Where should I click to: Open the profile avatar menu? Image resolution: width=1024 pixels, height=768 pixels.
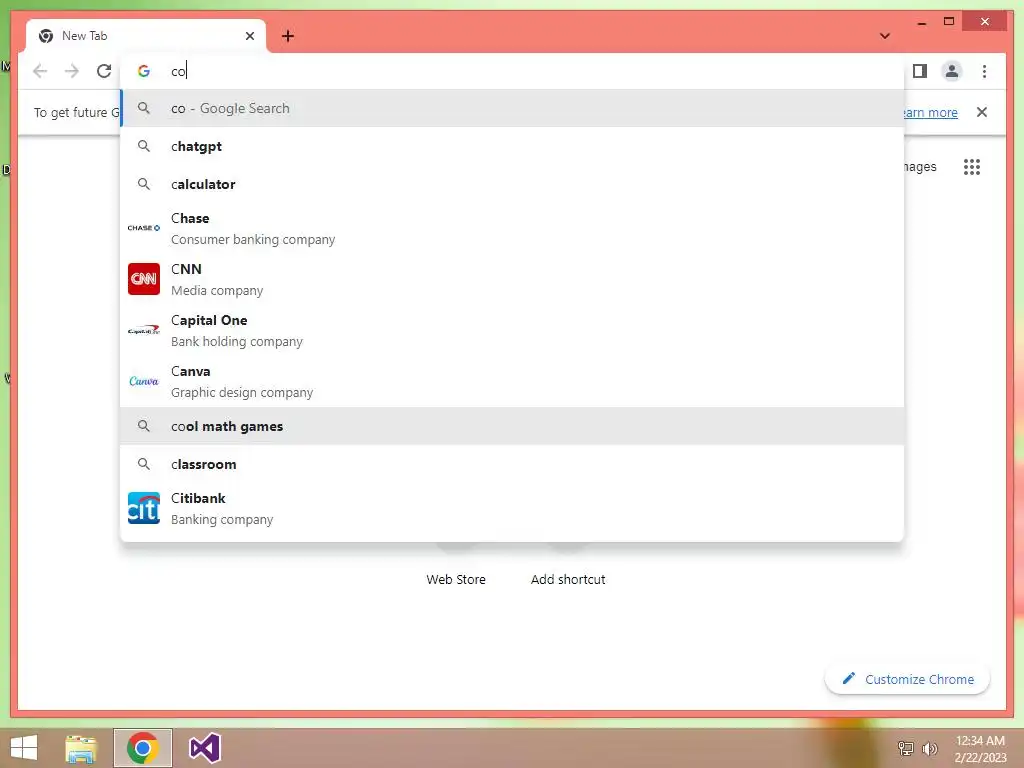pyautogui.click(x=952, y=71)
